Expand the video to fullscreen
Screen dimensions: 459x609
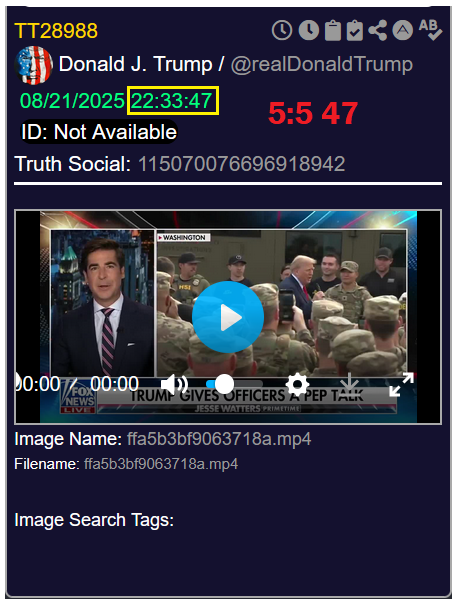point(402,384)
